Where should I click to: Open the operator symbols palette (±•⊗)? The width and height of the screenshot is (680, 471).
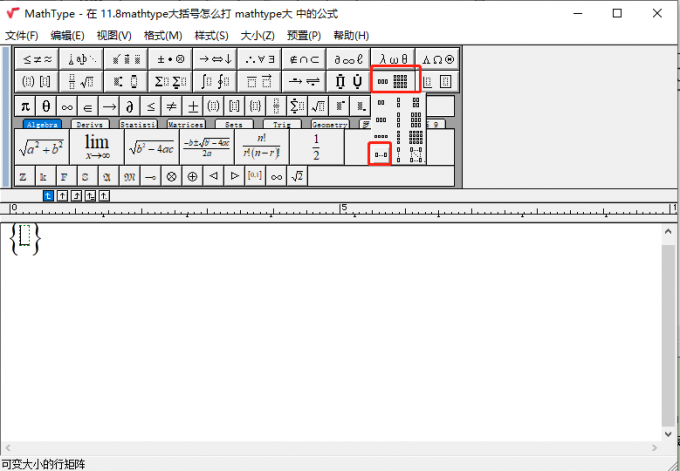tap(170, 59)
